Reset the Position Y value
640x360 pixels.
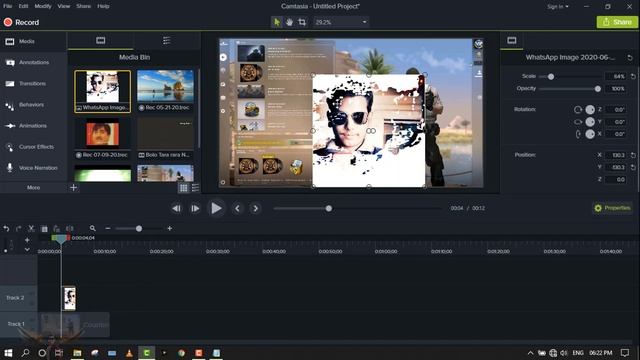pyautogui.click(x=633, y=167)
